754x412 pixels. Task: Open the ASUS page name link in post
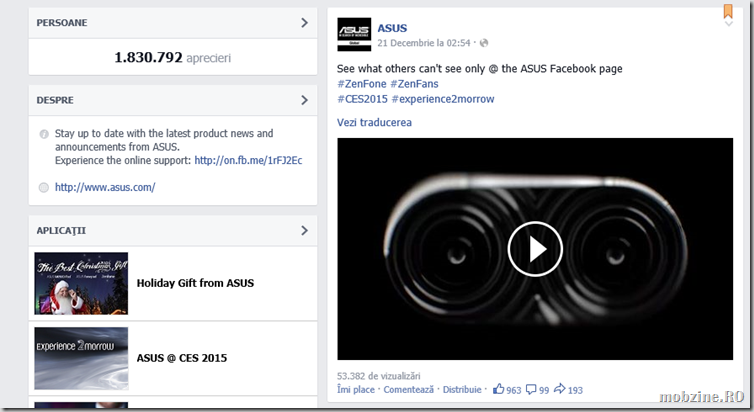click(x=392, y=28)
